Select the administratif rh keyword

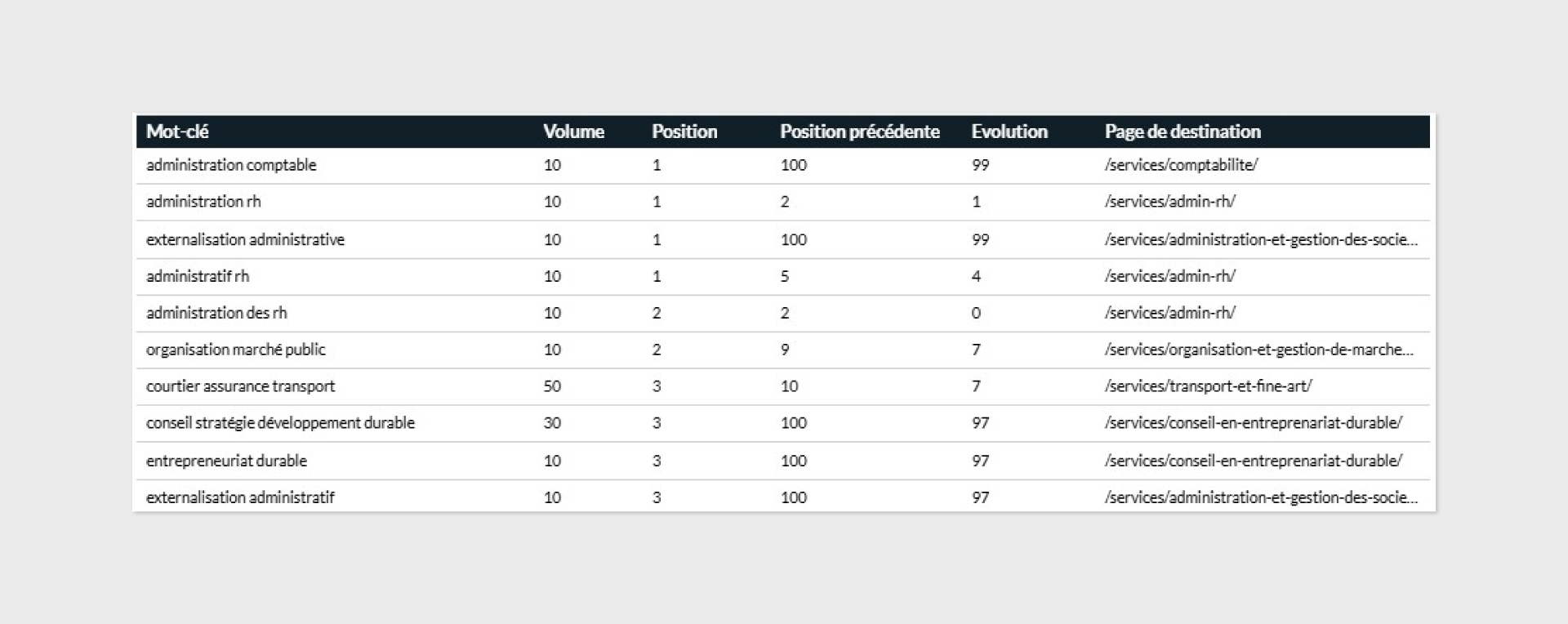point(198,276)
